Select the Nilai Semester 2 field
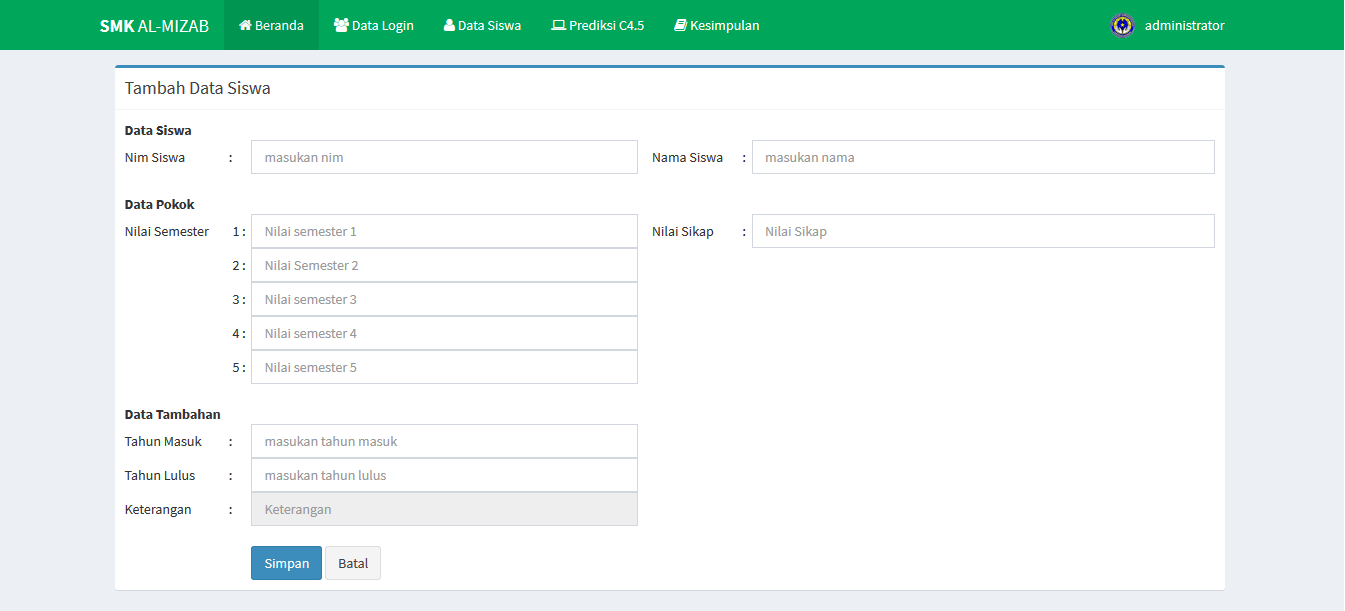The height and width of the screenshot is (611, 1345). click(x=444, y=265)
